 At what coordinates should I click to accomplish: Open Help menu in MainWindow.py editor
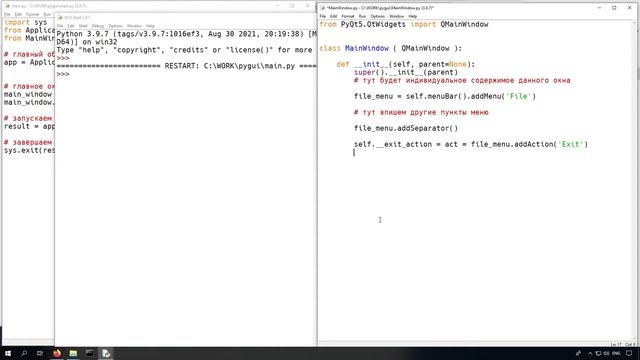(x=413, y=16)
